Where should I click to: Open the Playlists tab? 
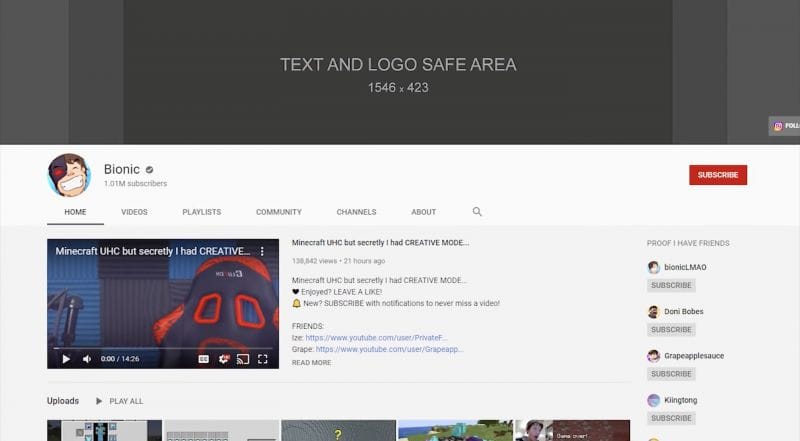coord(201,212)
